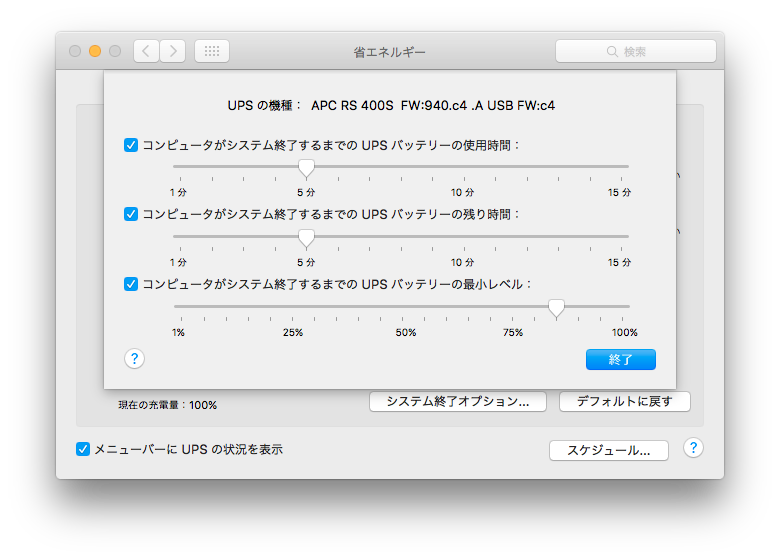The width and height of the screenshot is (780, 559).
Task: Click the battery usage time slider knob
Action: [x=306, y=169]
